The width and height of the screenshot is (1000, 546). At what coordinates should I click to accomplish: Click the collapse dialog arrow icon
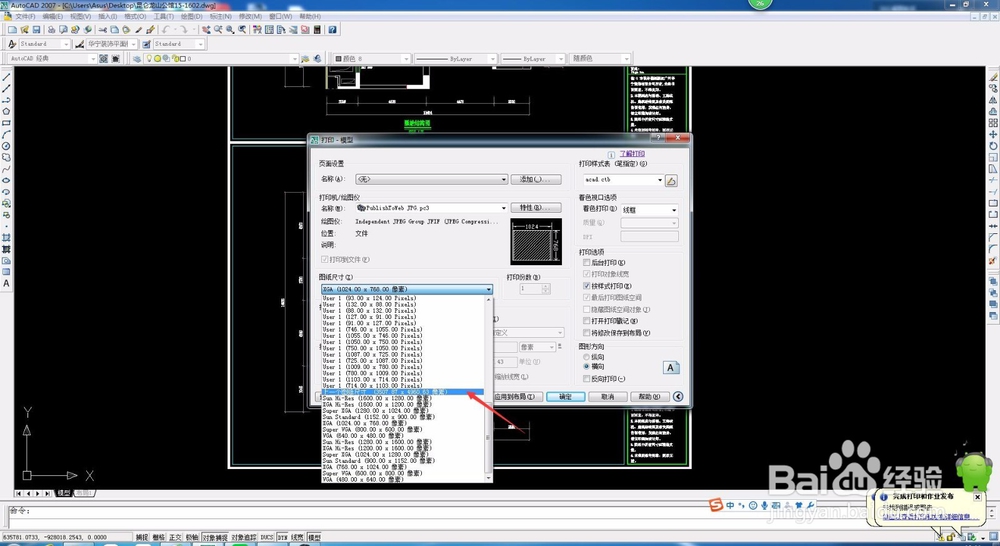click(x=678, y=397)
